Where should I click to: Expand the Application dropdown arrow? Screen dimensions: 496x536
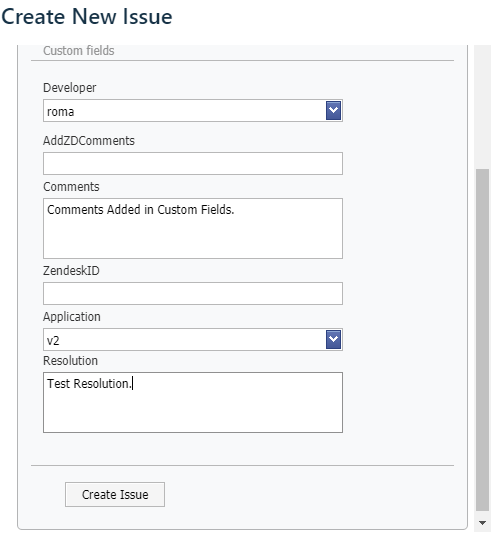(x=333, y=339)
